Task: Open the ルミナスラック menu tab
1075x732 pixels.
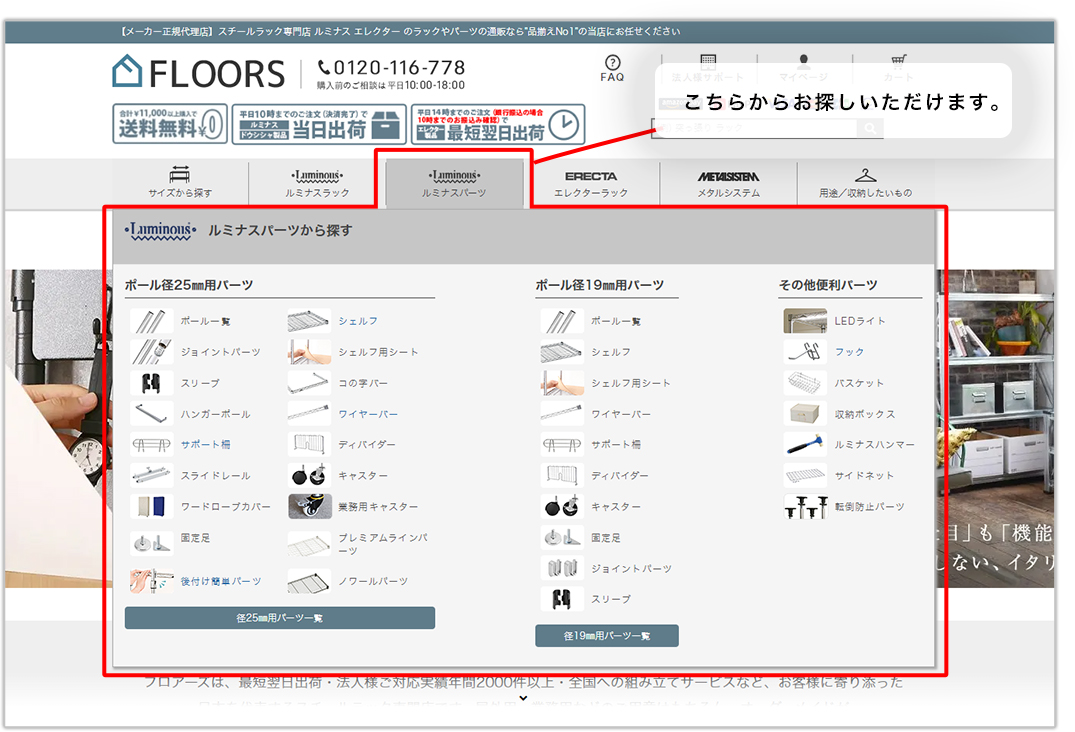Action: 317,182
